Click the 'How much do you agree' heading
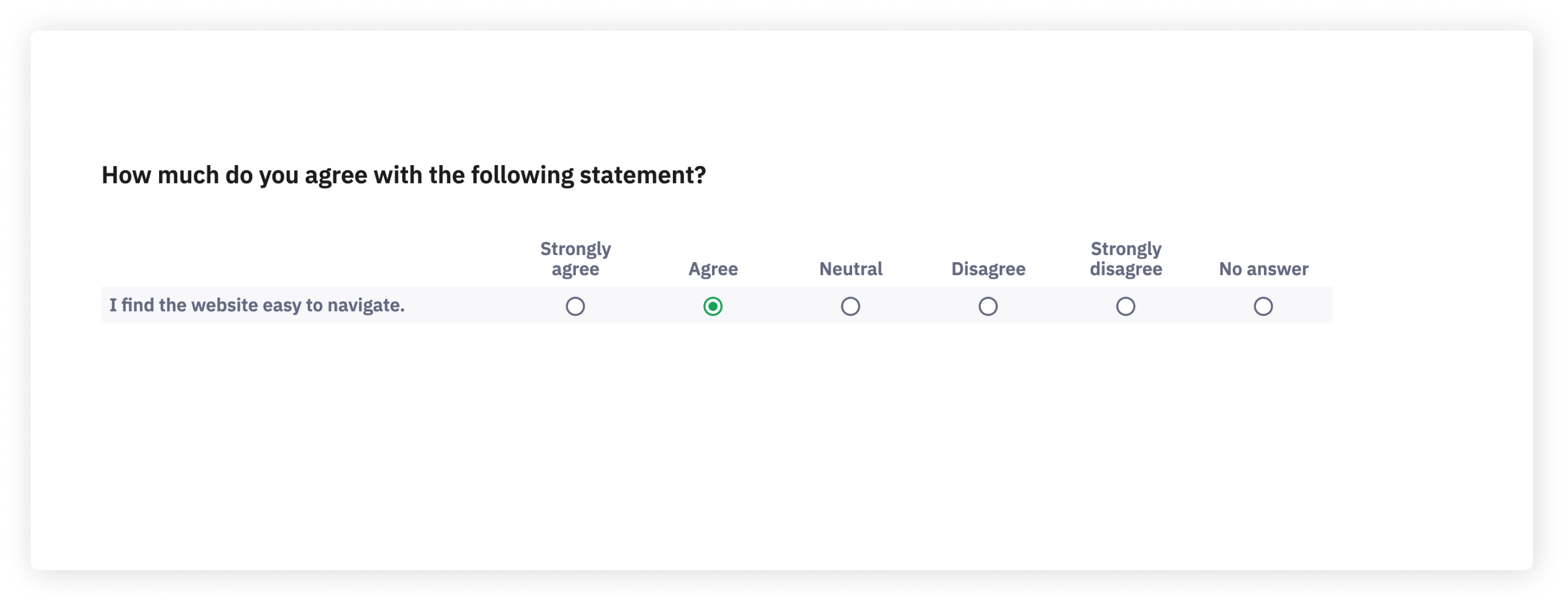 click(x=403, y=176)
